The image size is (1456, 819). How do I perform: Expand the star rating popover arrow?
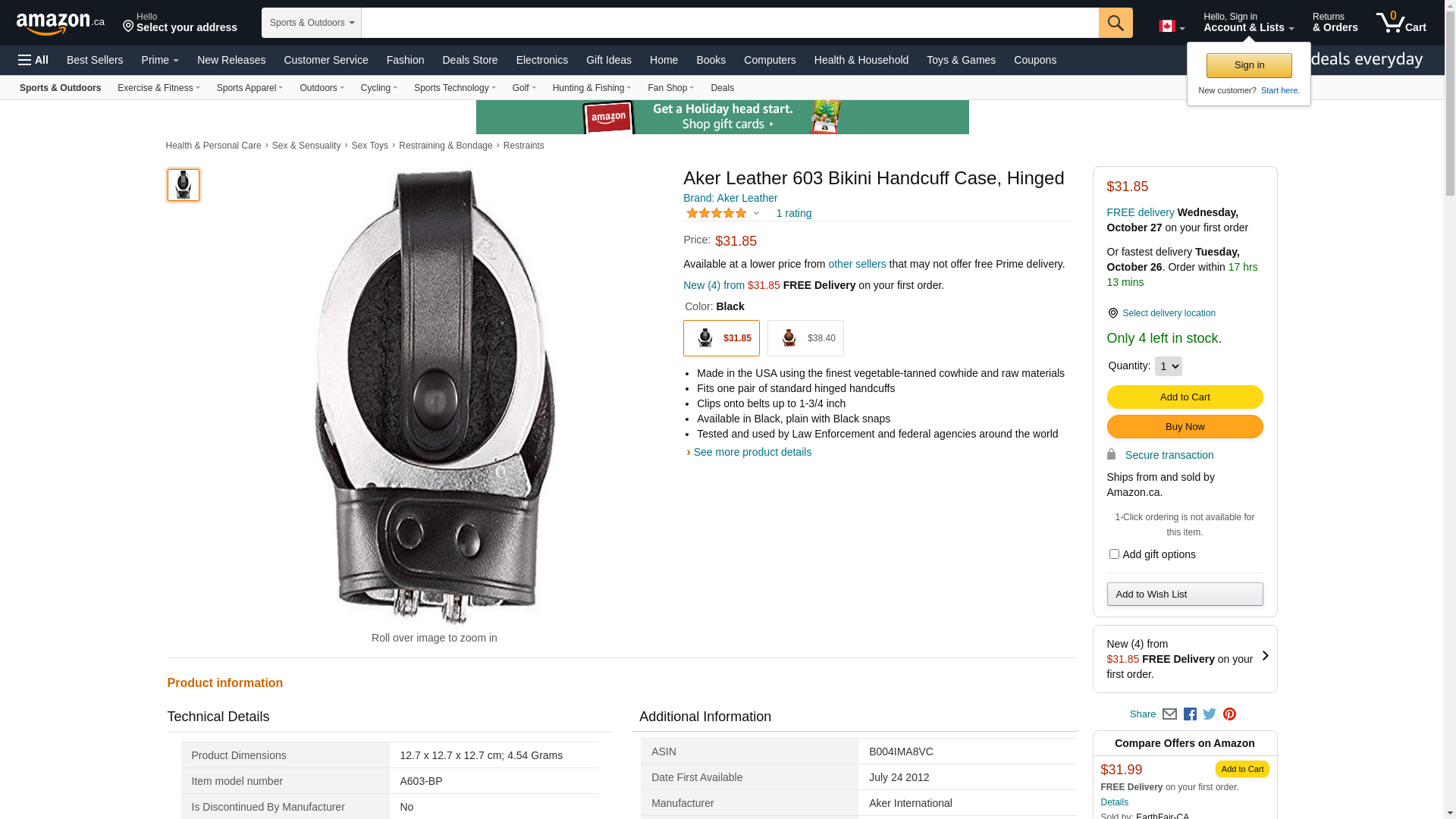(x=756, y=213)
